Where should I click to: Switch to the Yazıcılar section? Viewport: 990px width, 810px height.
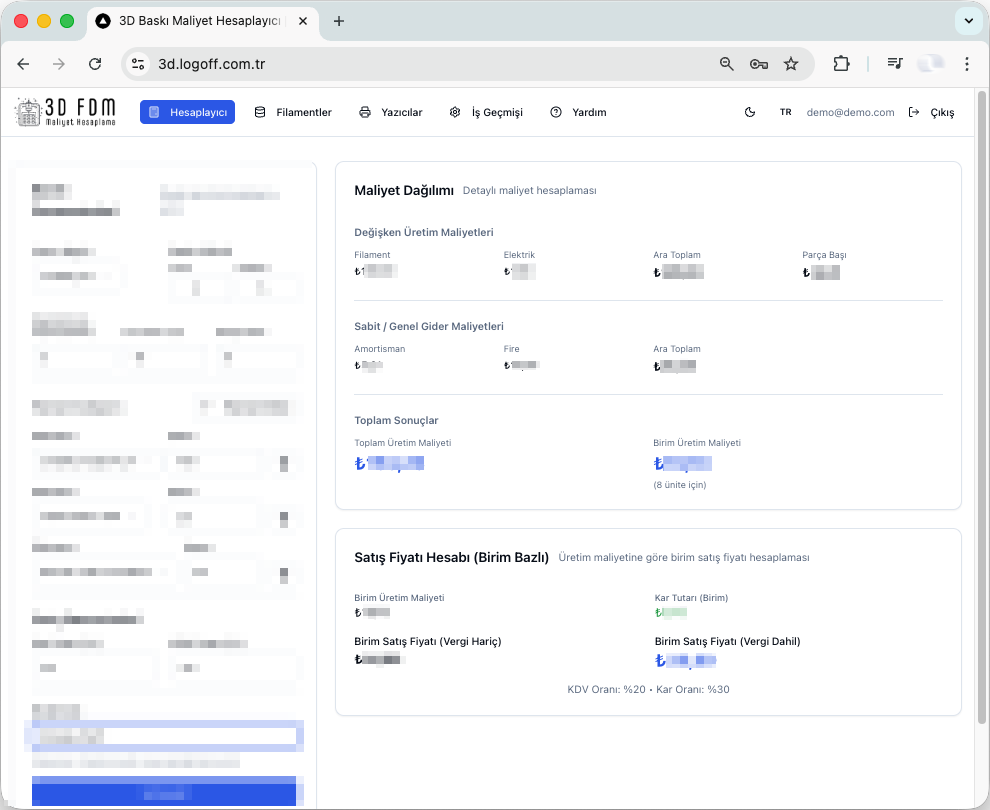pyautogui.click(x=391, y=112)
